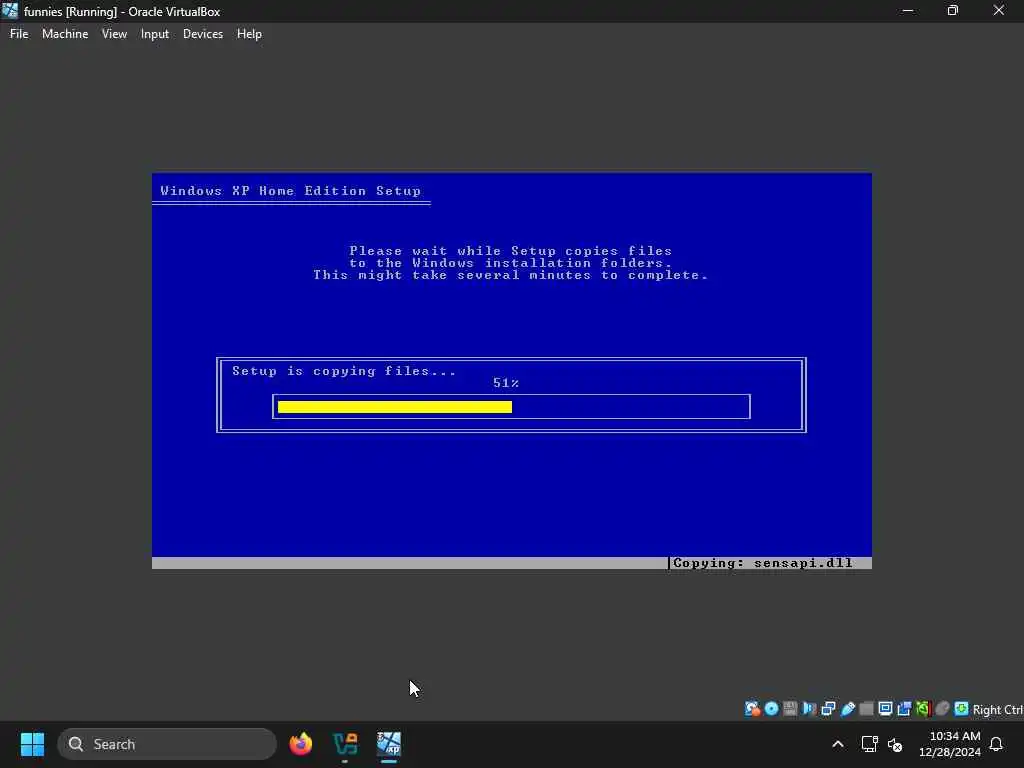Open the View menu

114,34
